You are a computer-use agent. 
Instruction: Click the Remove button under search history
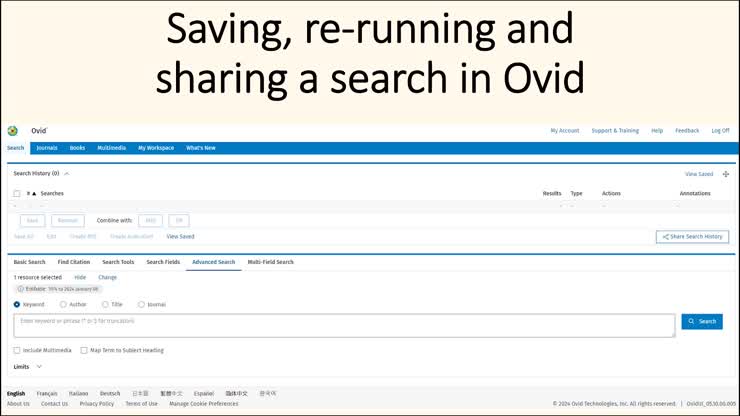click(67, 221)
